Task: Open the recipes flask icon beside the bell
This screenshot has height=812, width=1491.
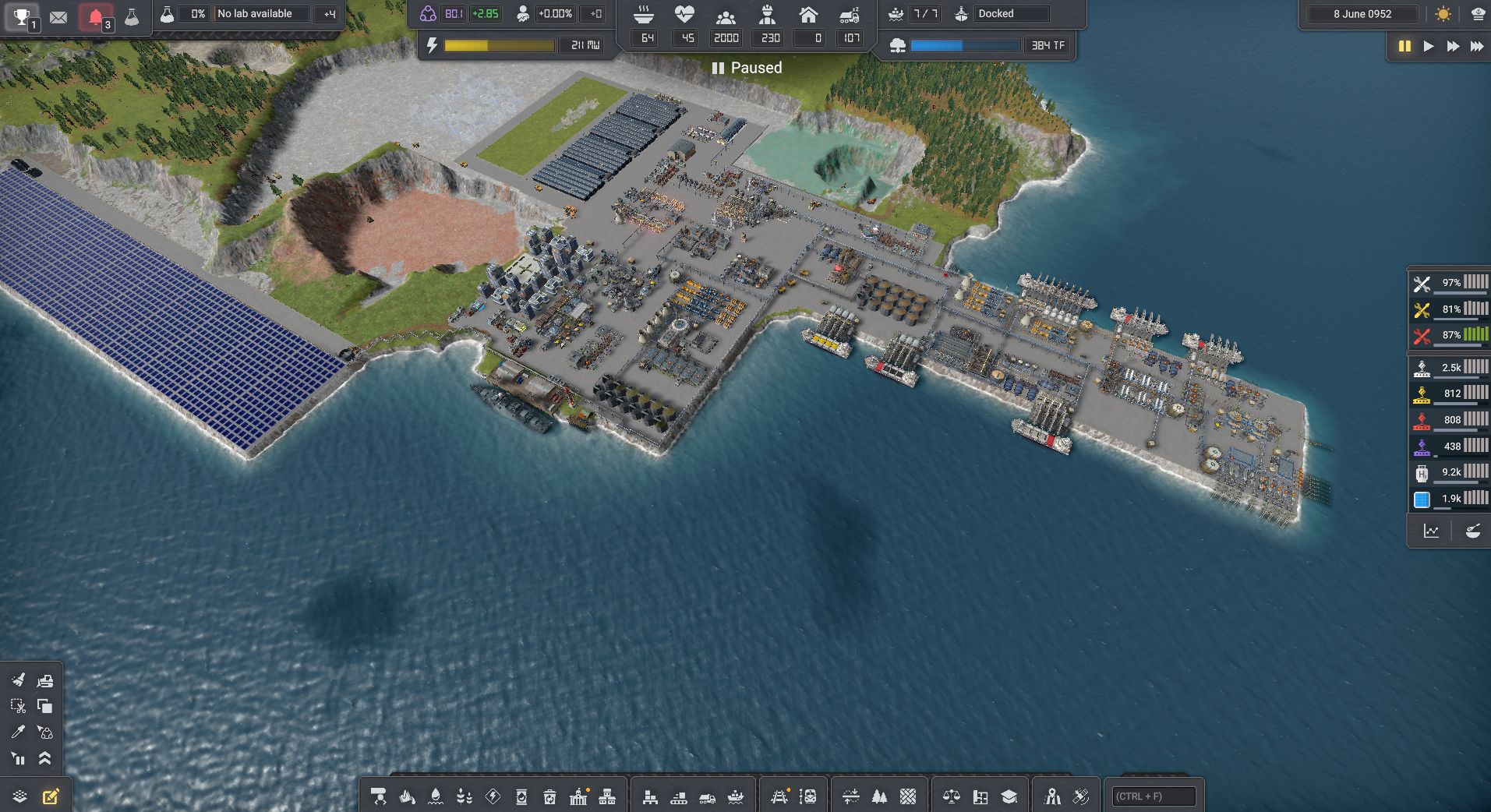Action: [x=132, y=16]
